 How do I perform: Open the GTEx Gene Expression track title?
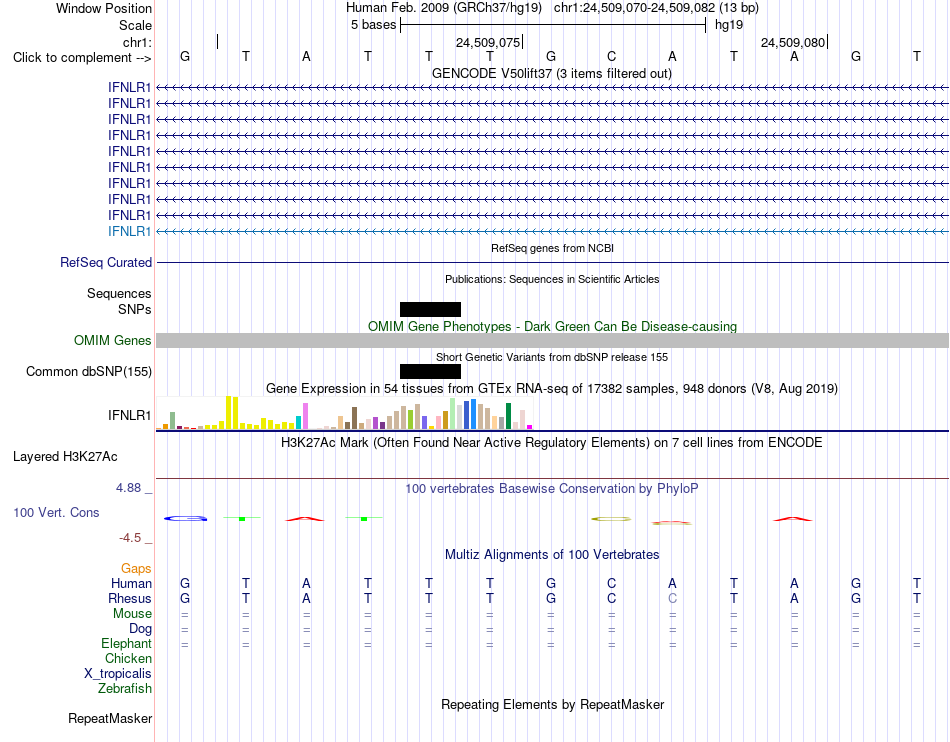(552, 388)
